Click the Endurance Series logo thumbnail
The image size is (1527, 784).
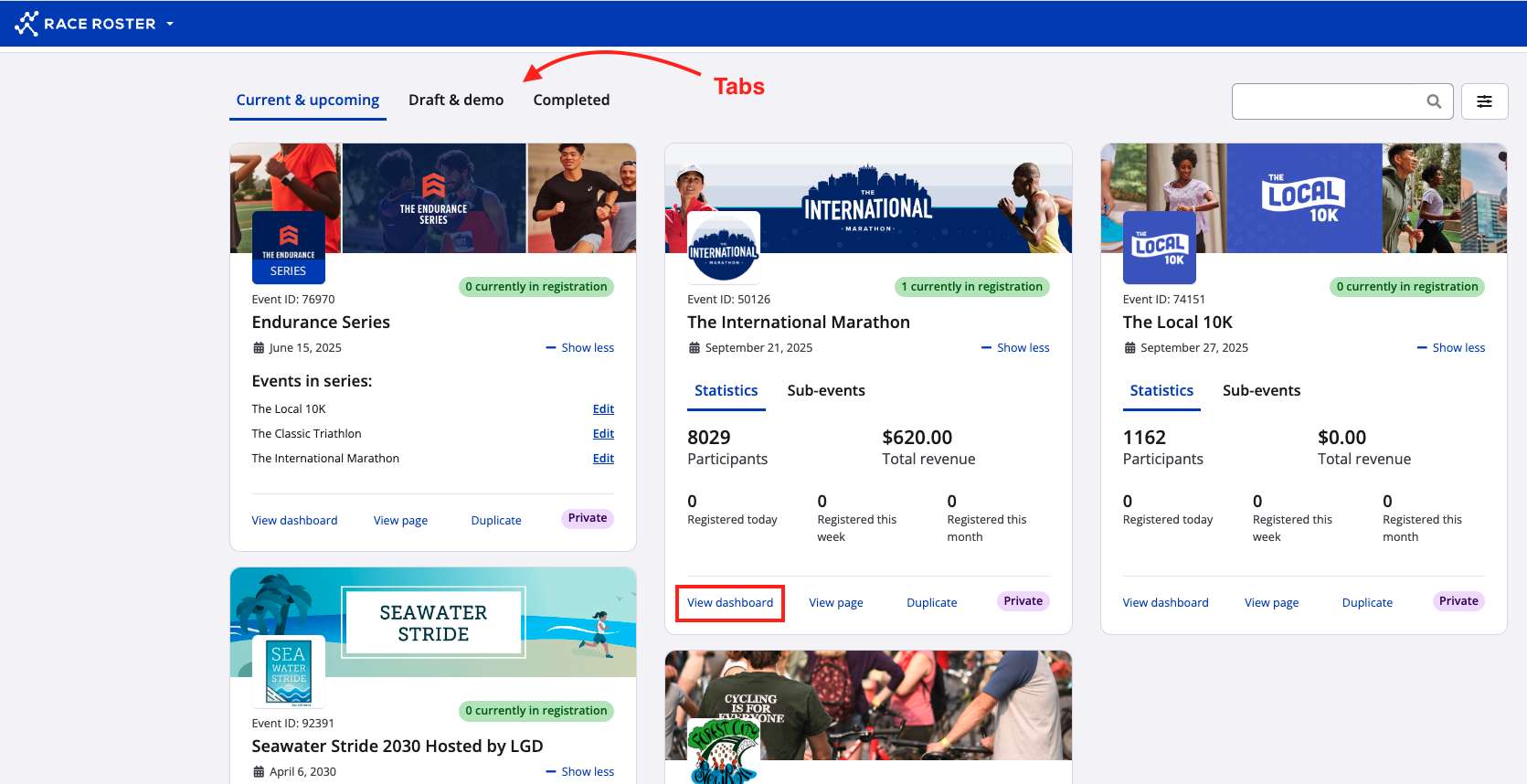click(288, 247)
